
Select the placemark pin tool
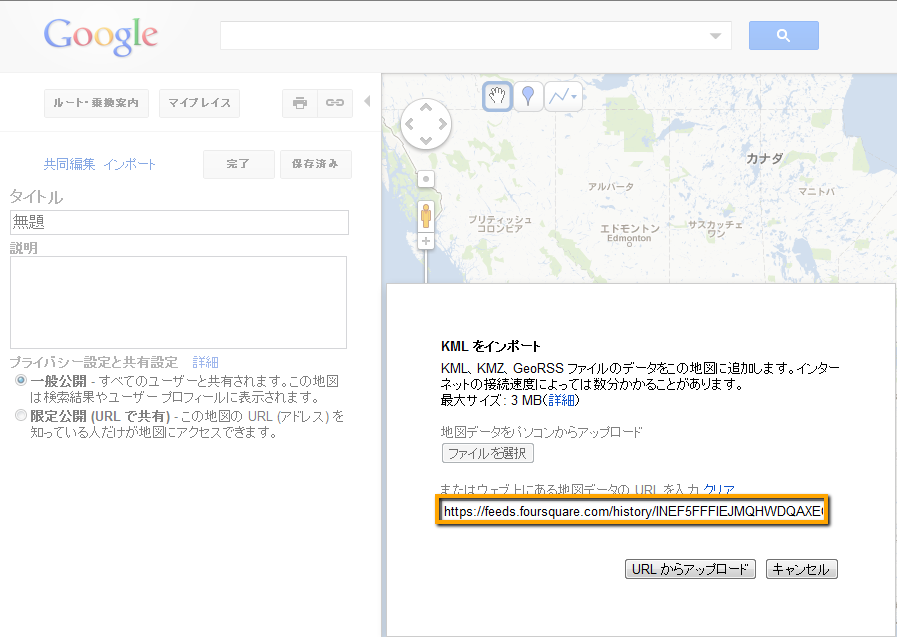coord(529,96)
